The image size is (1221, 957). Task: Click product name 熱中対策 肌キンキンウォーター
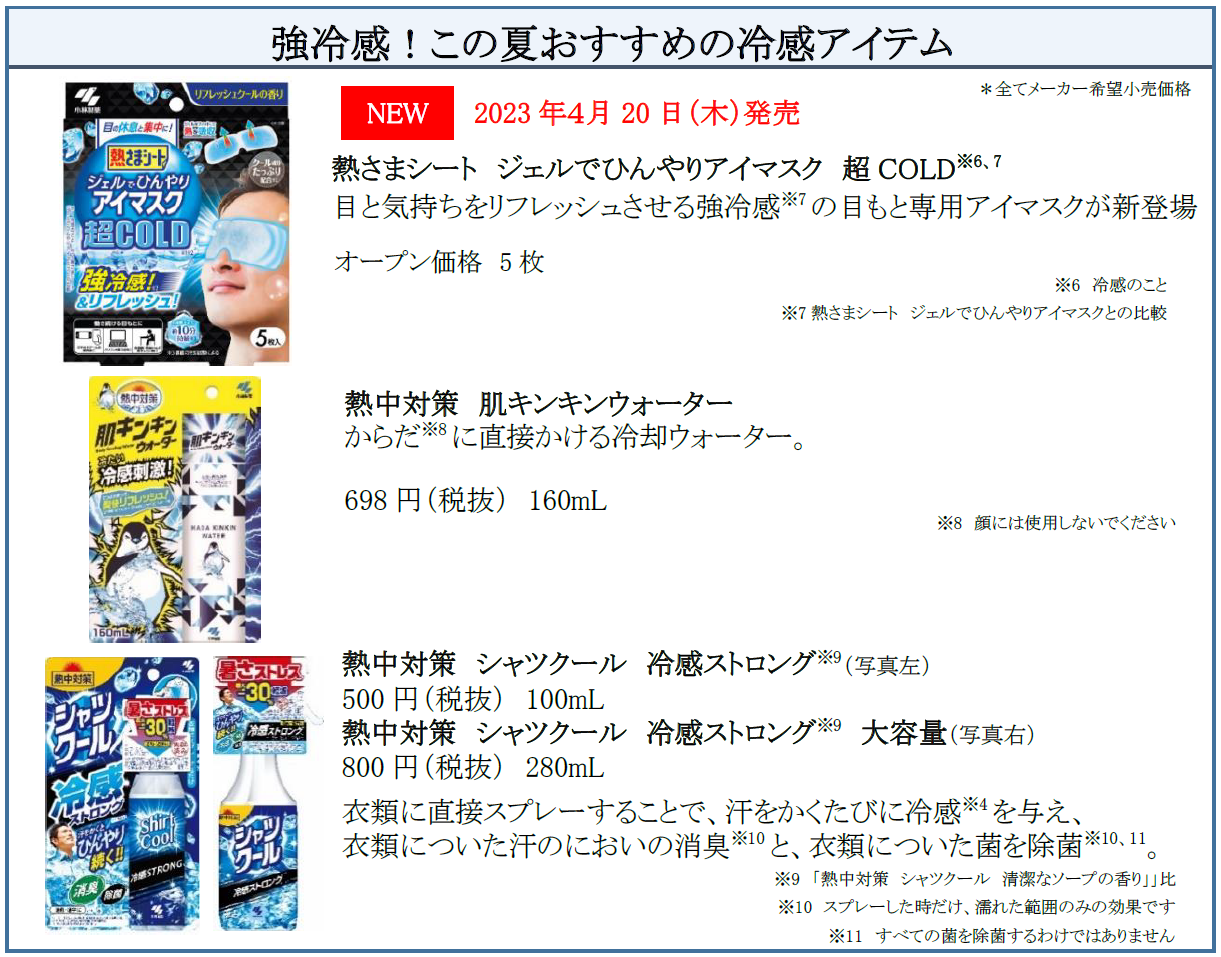538,404
